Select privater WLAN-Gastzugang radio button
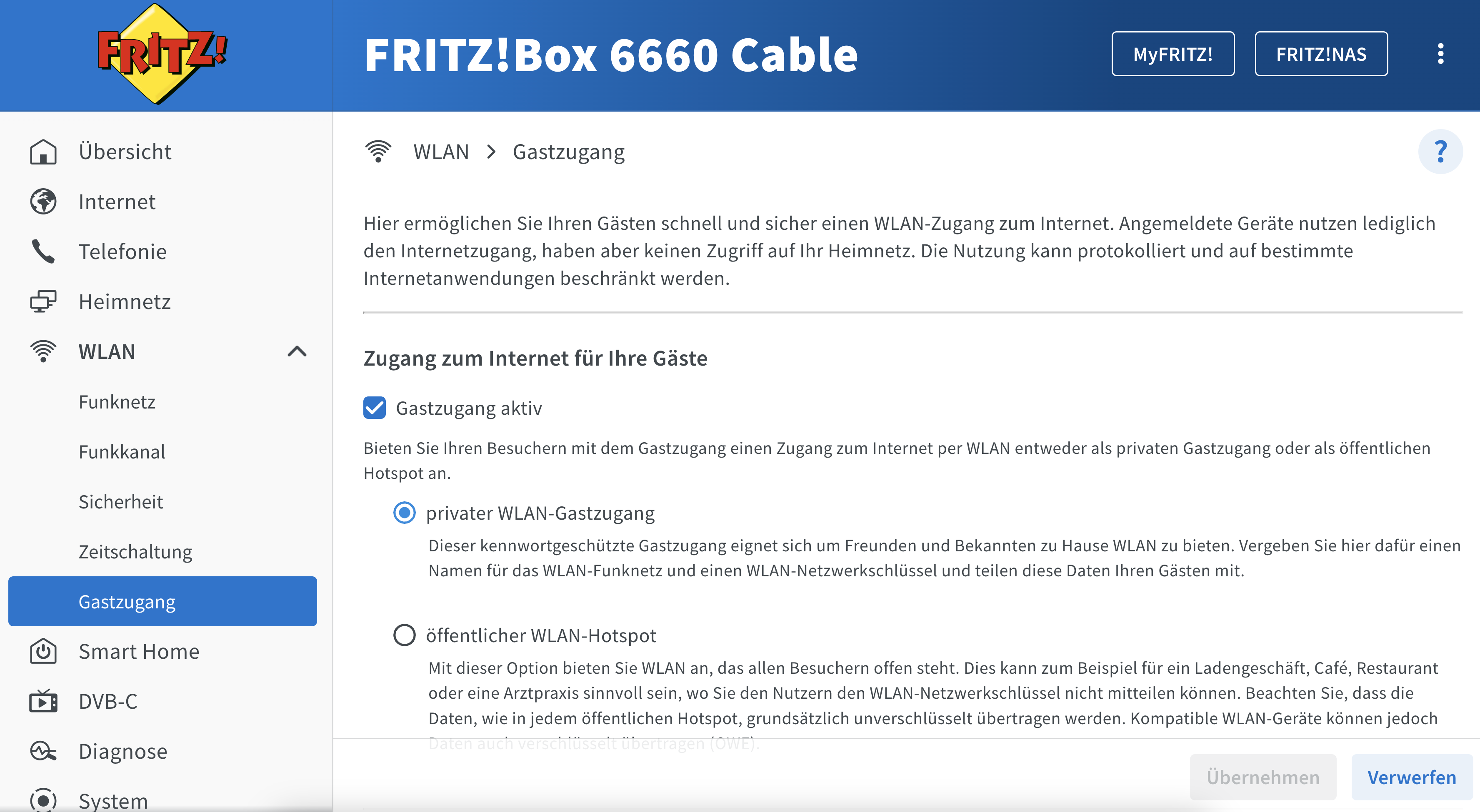Image resolution: width=1480 pixels, height=812 pixels. pos(404,512)
